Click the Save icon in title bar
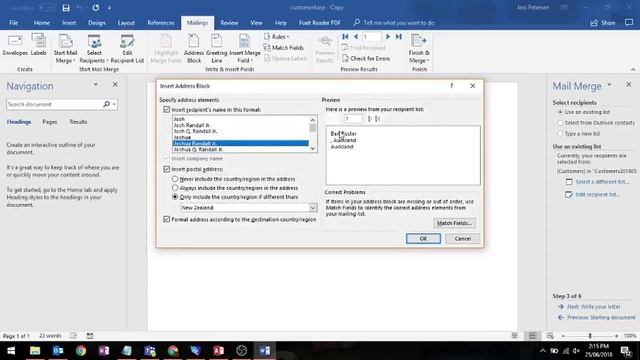The image size is (640, 360). (66, 8)
